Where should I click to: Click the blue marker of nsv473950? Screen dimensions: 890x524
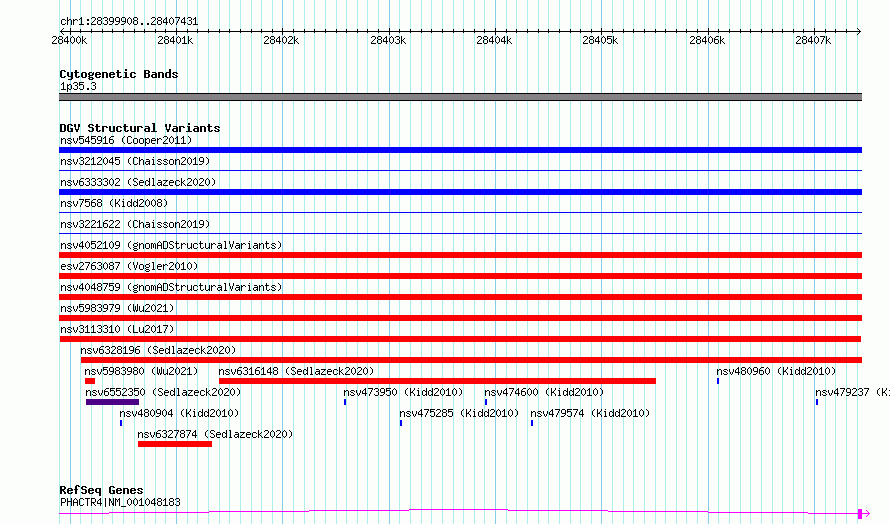[x=345, y=402]
